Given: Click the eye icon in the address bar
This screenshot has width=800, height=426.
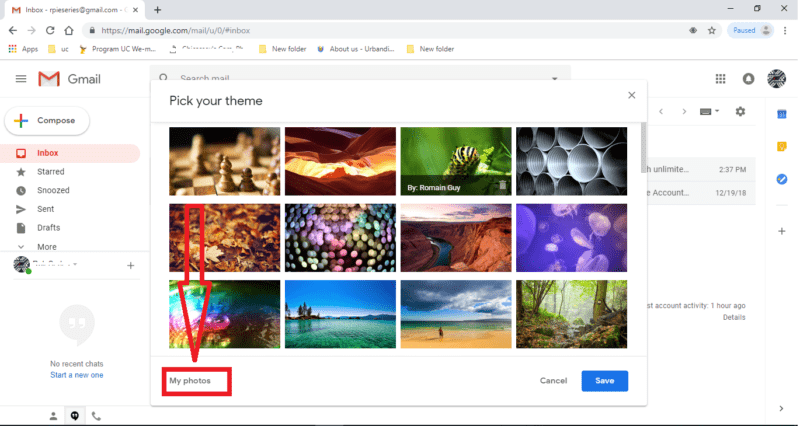Looking at the screenshot, I should click(693, 31).
